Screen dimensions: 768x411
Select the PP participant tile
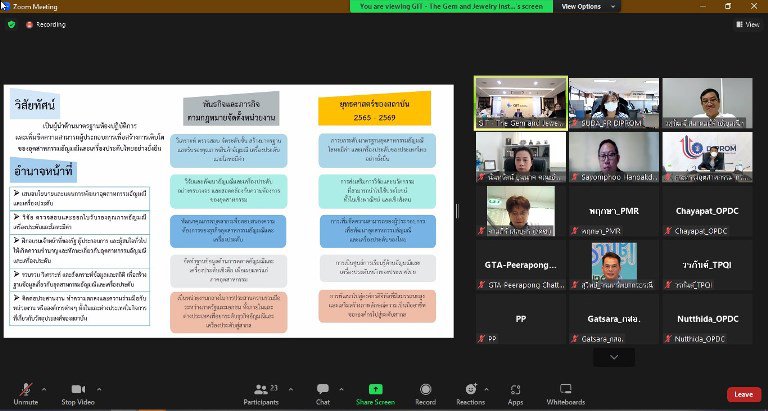pyautogui.click(x=521, y=319)
